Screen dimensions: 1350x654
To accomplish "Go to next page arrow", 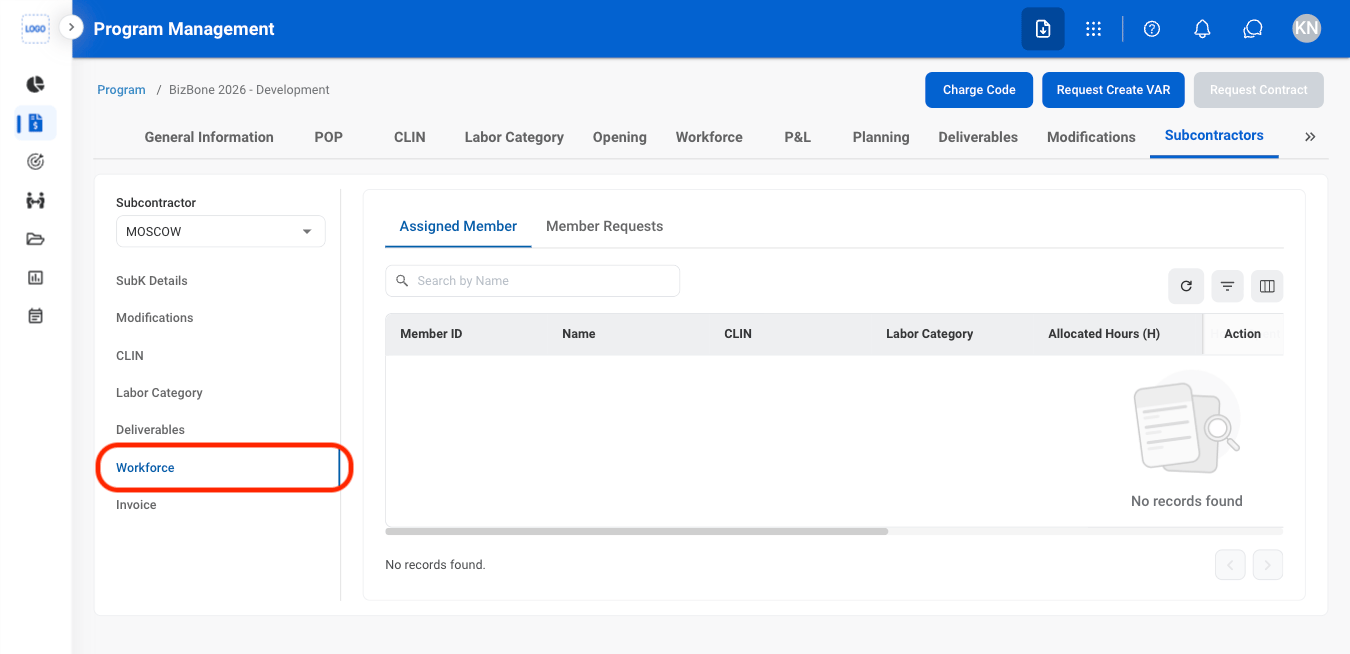I will [x=1268, y=565].
